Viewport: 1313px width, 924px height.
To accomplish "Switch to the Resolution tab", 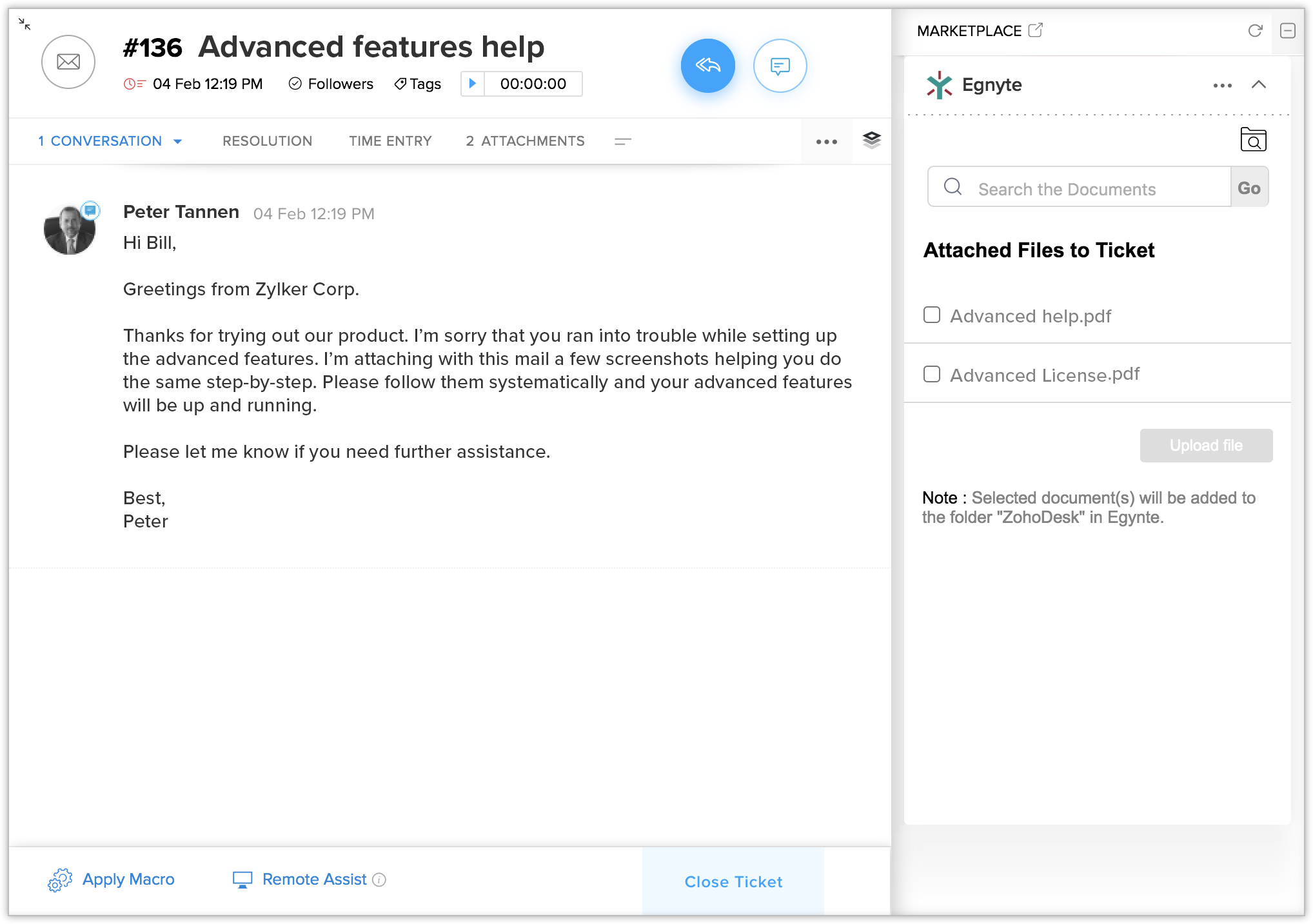I will point(267,141).
